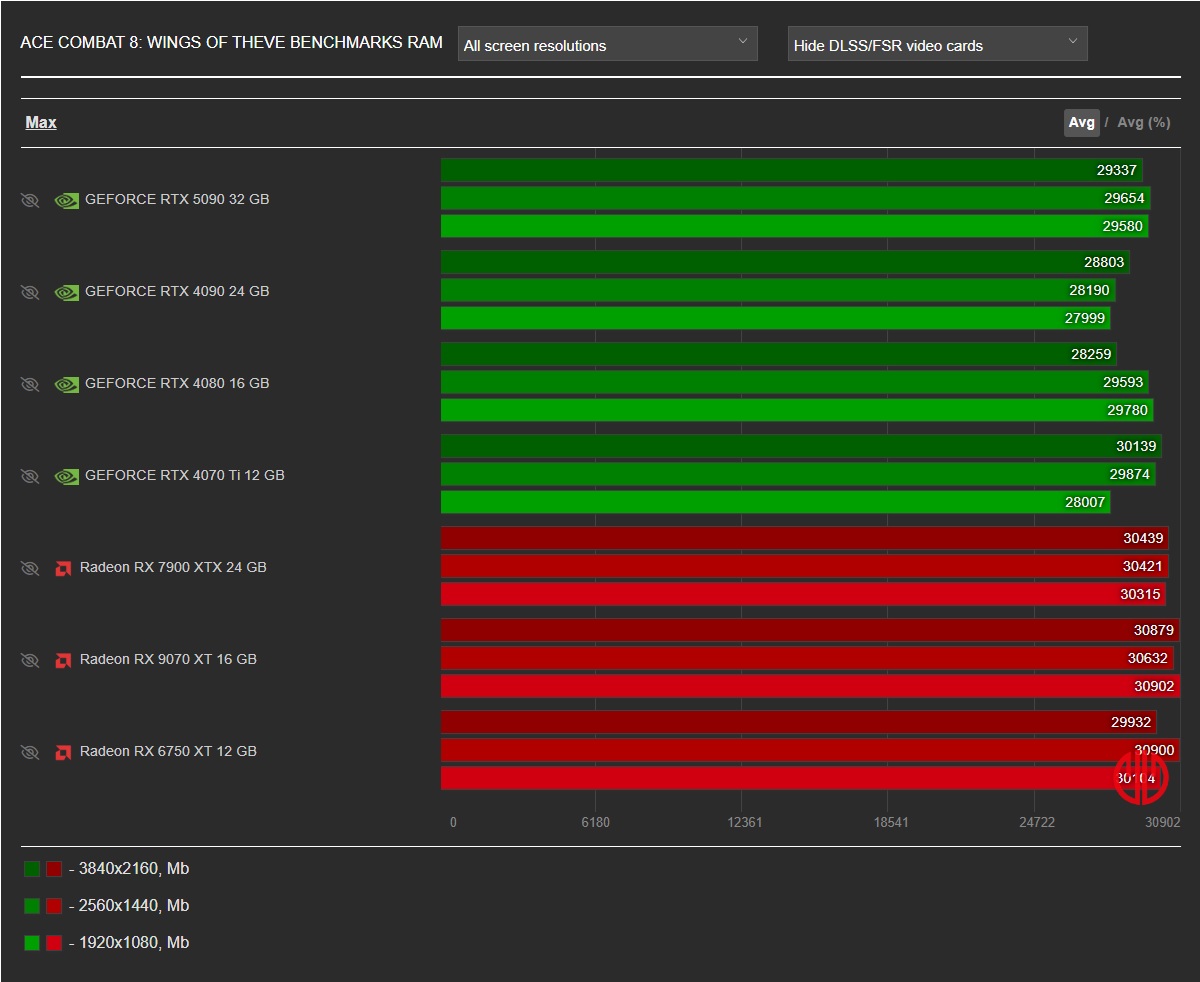Click the RX 7900 XTX bar showing 30421
The width and height of the screenshot is (1200, 982).
point(805,566)
